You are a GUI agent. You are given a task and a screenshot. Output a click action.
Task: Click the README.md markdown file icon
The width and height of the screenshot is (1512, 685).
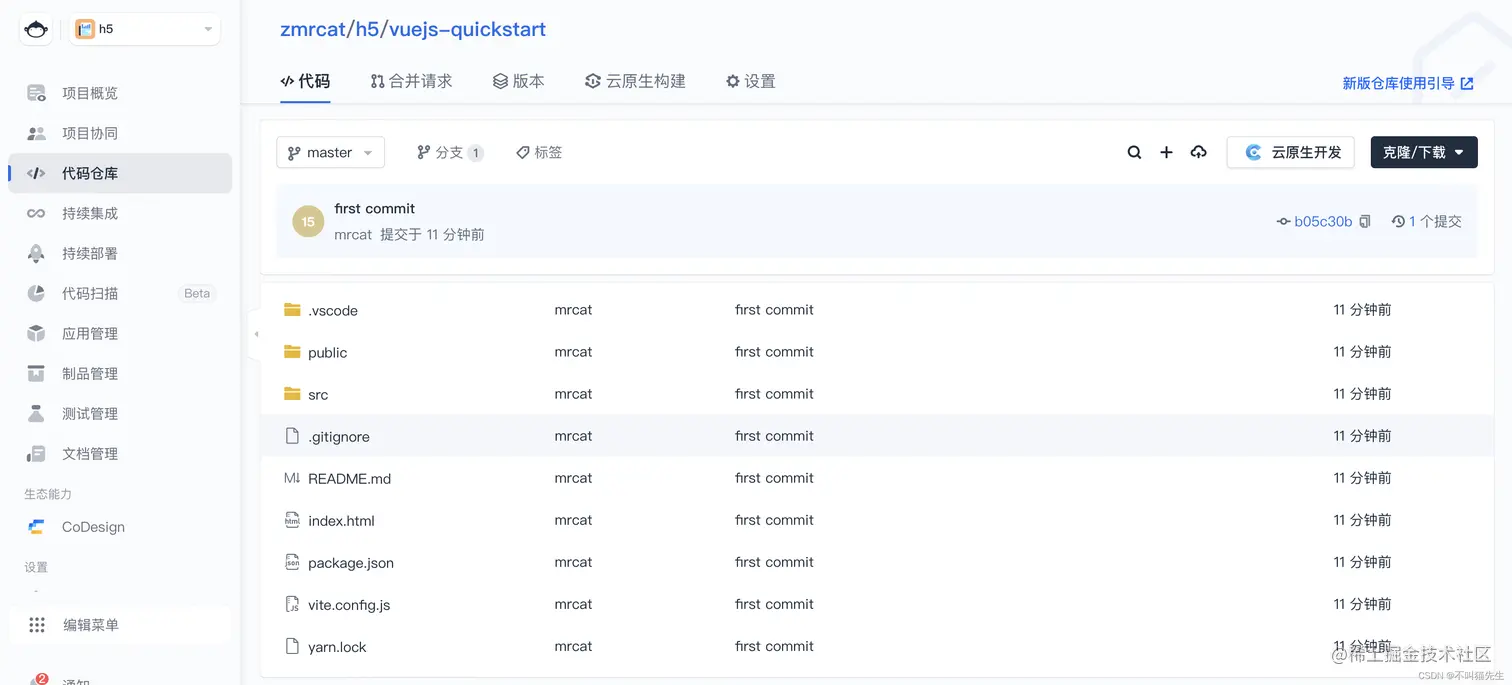[x=292, y=478]
